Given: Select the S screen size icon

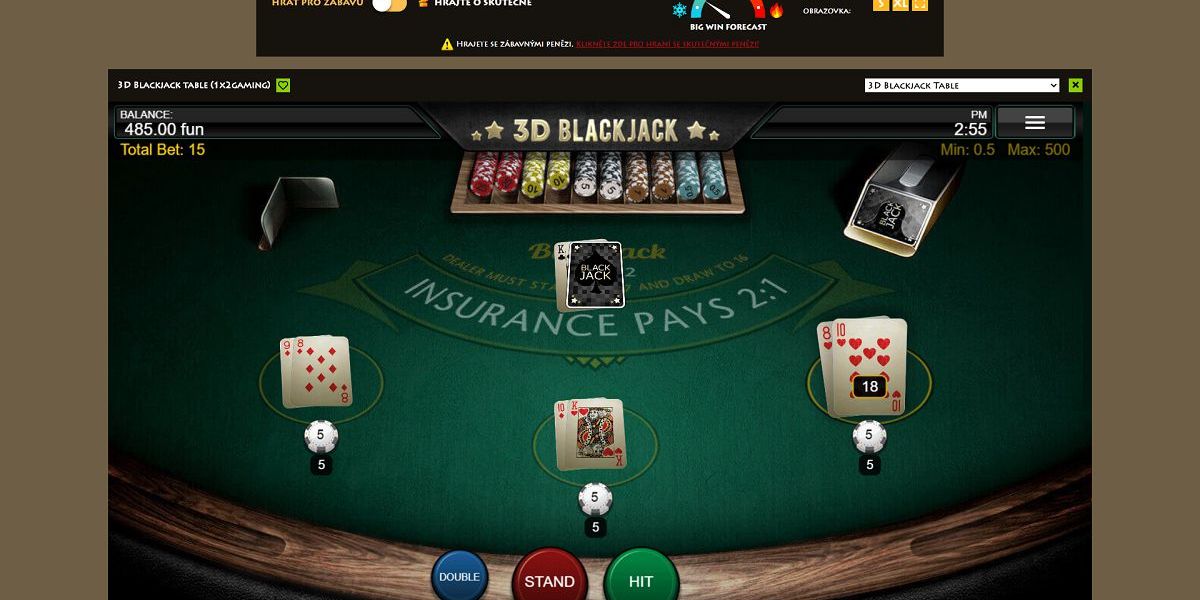Looking at the screenshot, I should click(881, 5).
